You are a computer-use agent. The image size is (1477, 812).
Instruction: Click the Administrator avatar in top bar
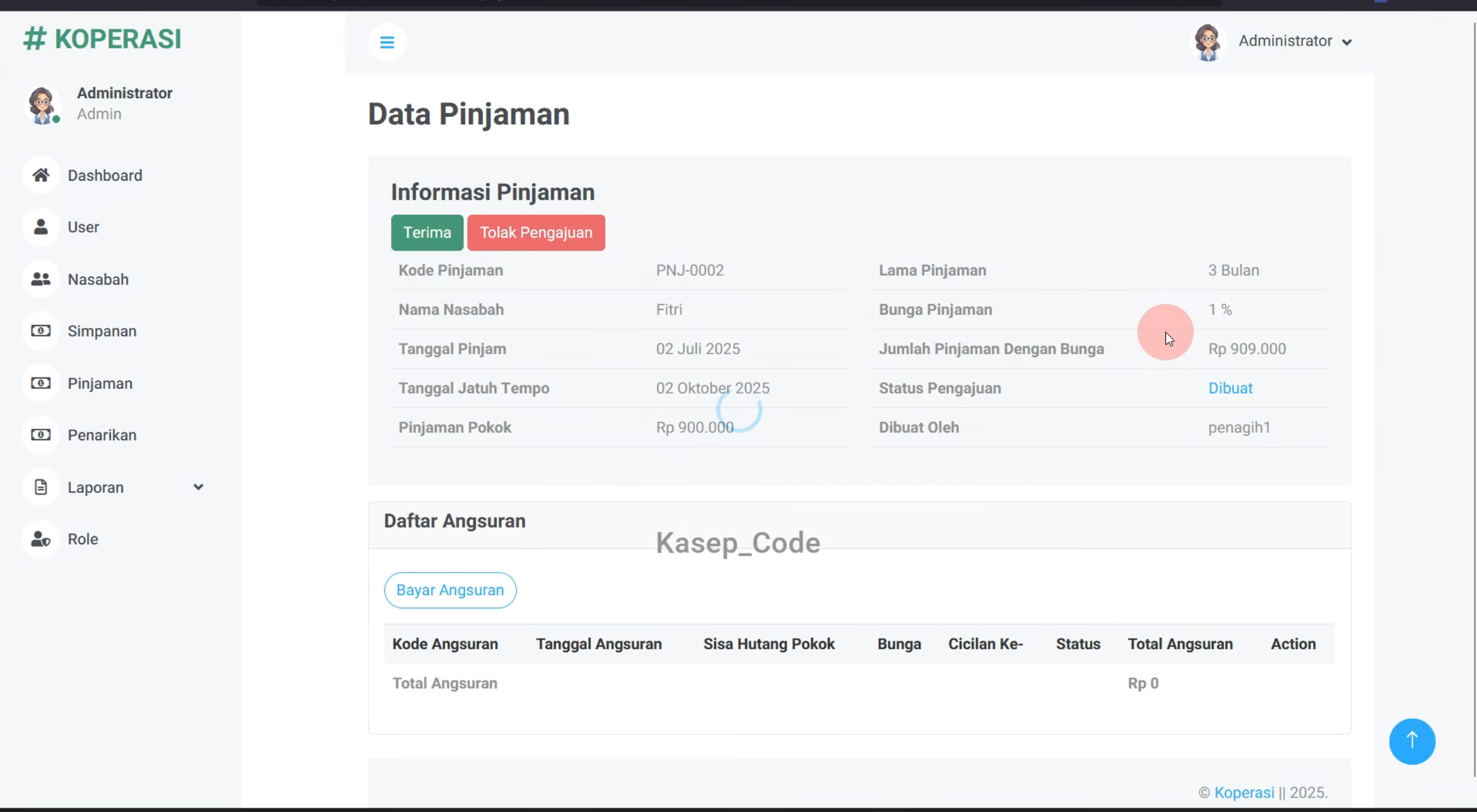tap(1207, 42)
